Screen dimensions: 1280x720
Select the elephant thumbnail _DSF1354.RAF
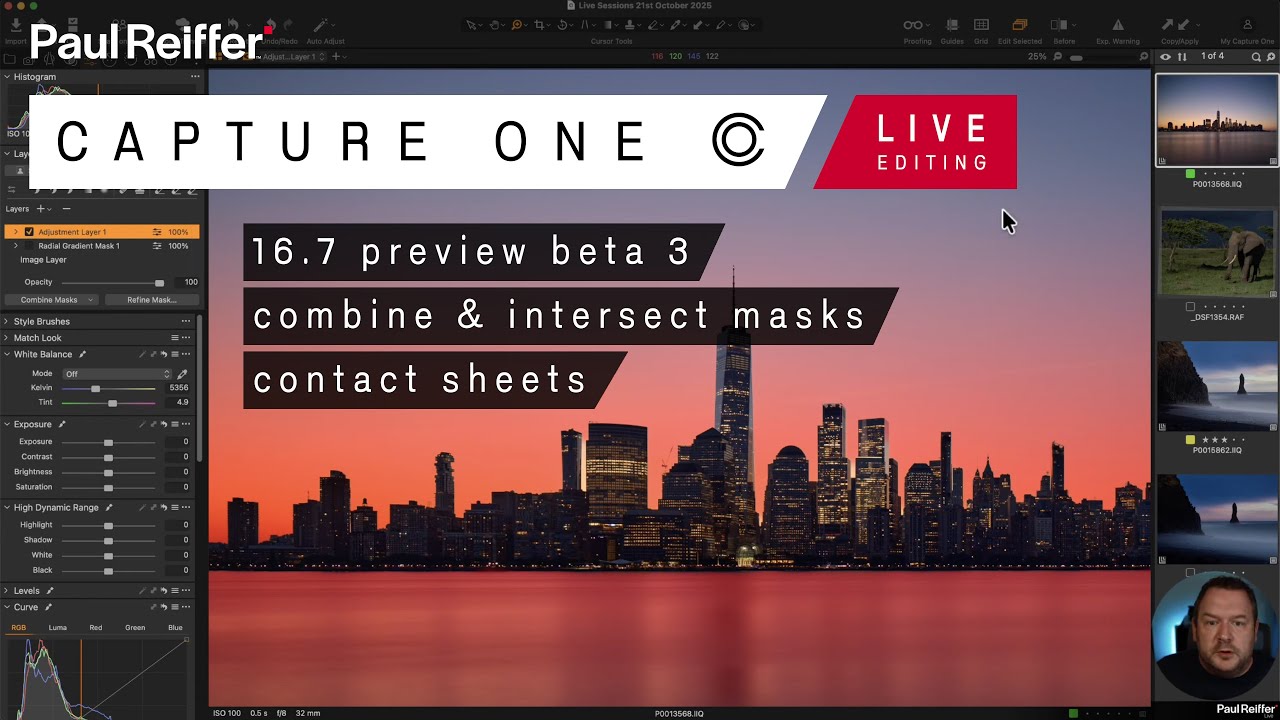click(1217, 254)
